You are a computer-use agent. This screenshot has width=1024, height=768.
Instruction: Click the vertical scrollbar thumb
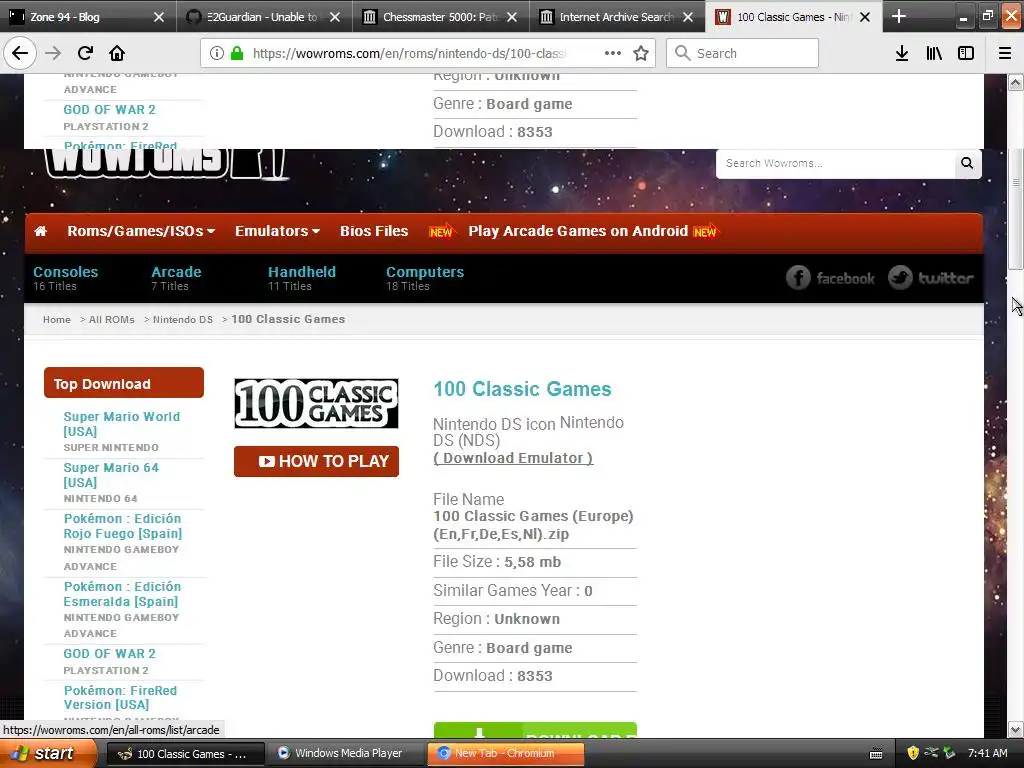pyautogui.click(x=1015, y=209)
